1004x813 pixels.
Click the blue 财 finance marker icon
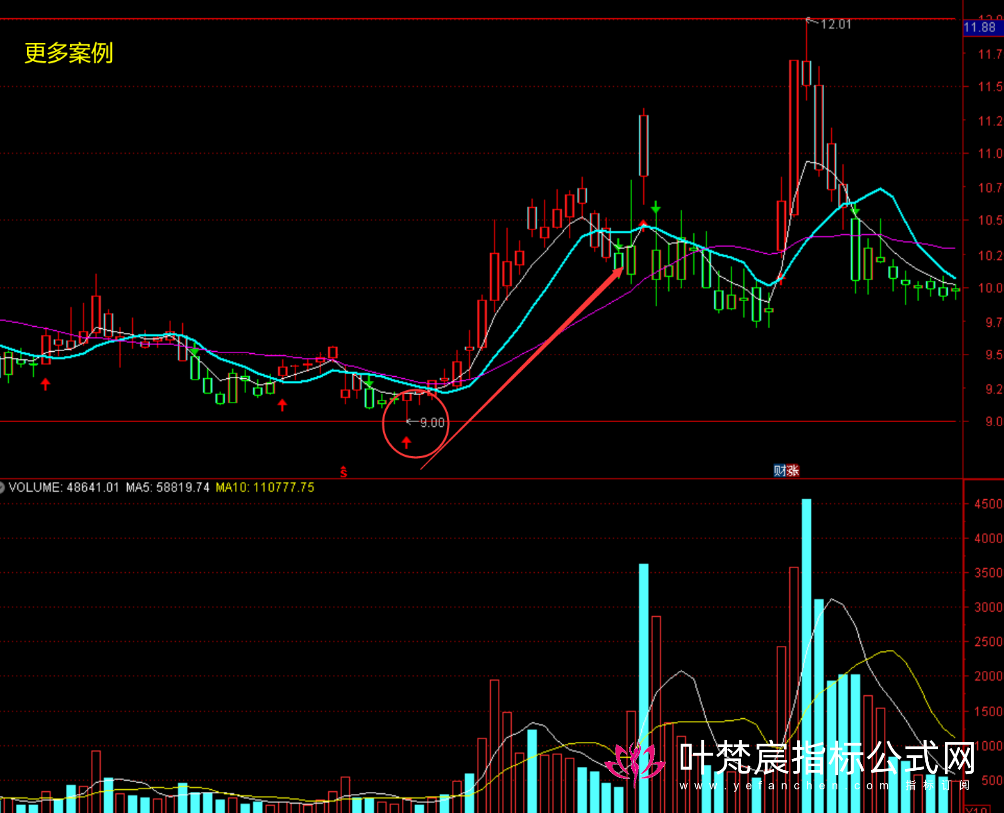(x=779, y=471)
